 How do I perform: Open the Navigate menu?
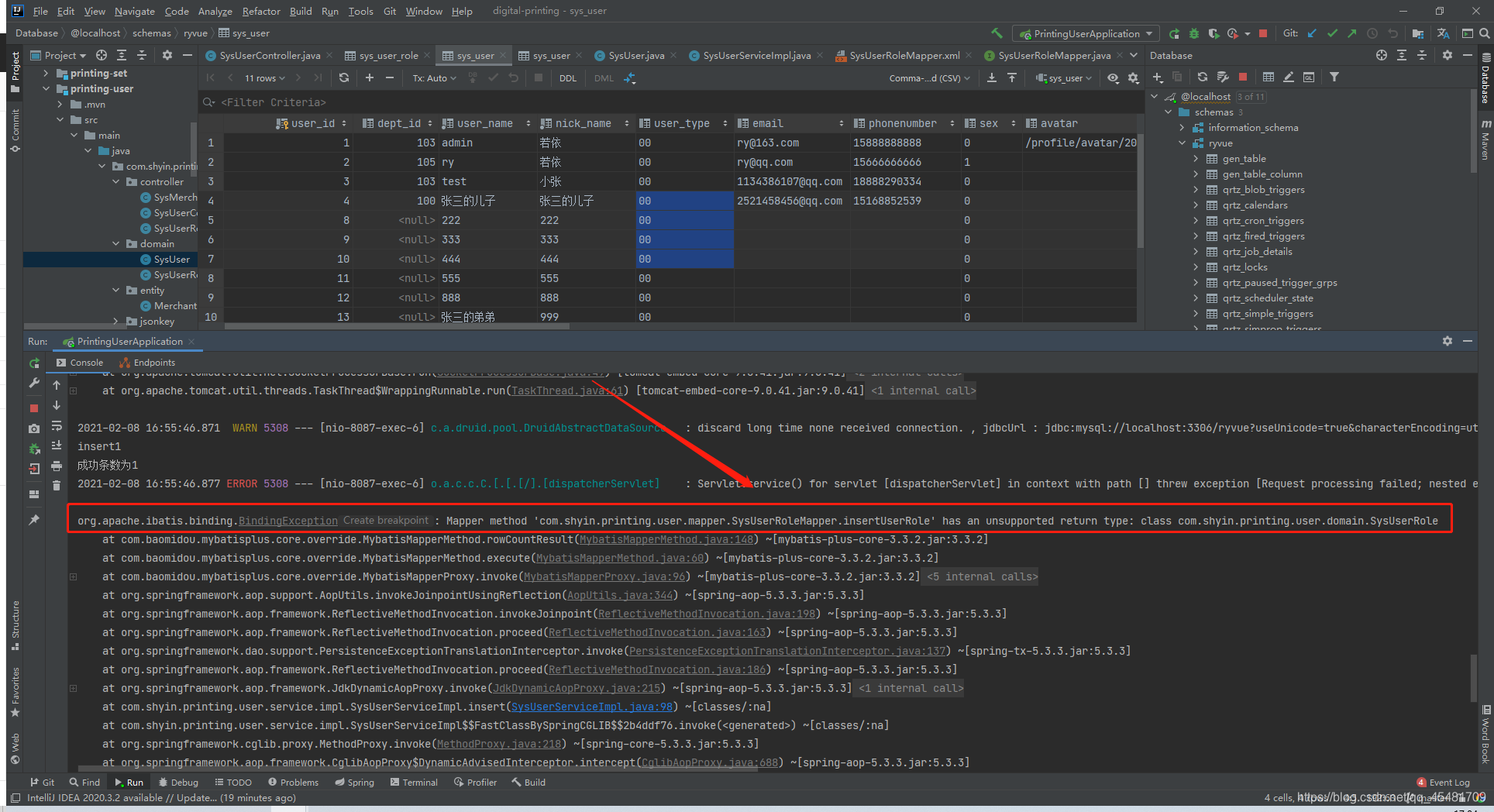[x=135, y=12]
